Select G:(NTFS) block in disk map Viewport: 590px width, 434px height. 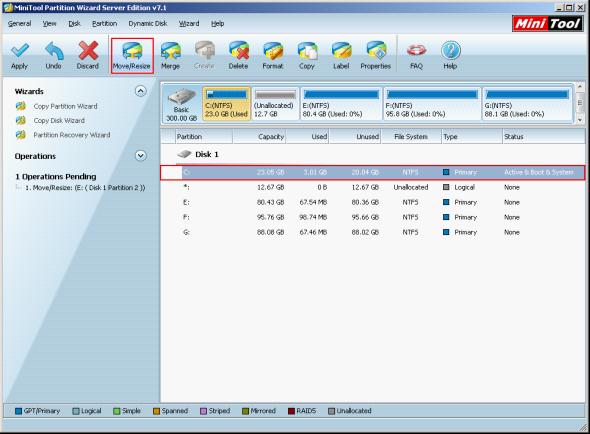[528, 104]
